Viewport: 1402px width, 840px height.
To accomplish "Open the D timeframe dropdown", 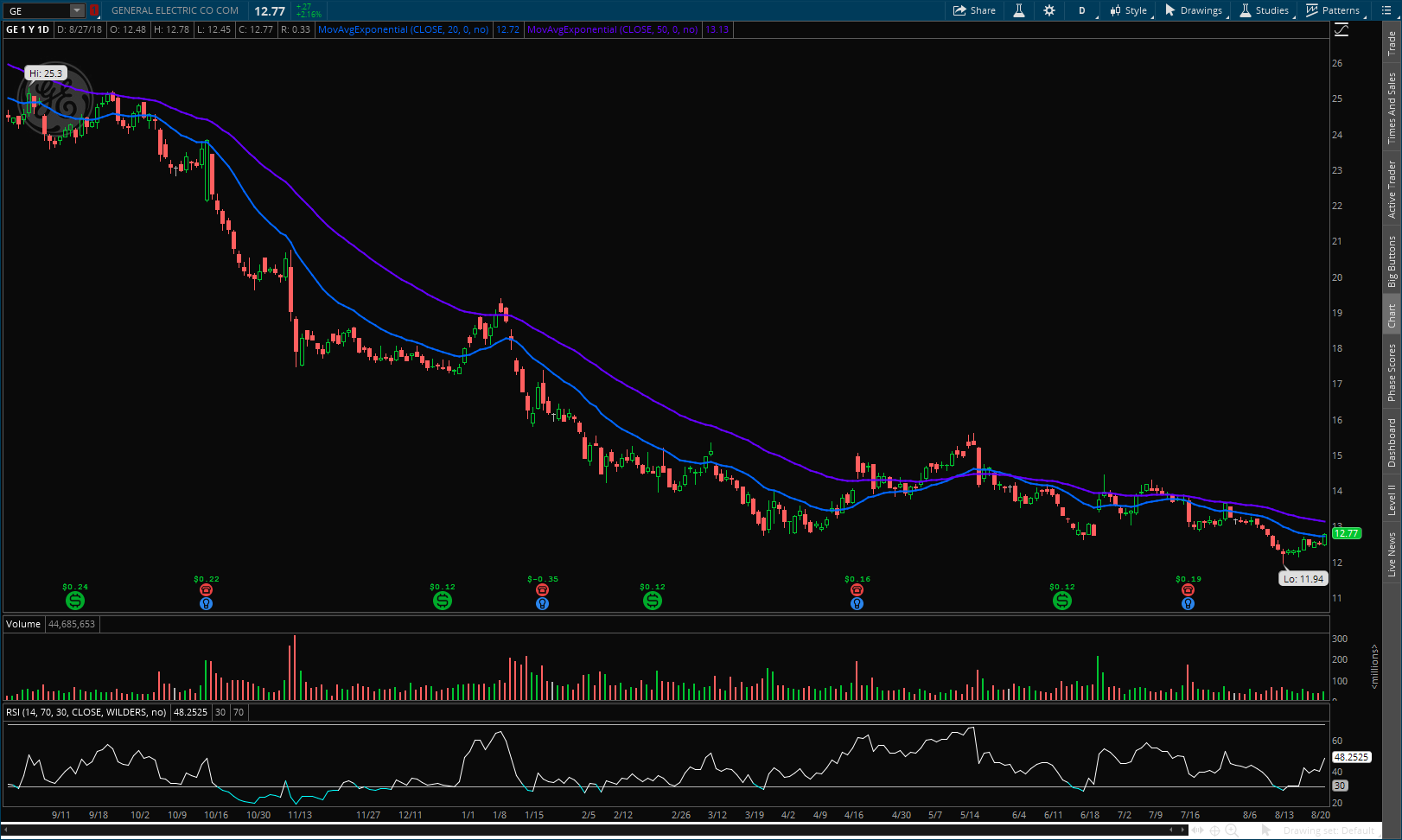I will tap(1082, 10).
